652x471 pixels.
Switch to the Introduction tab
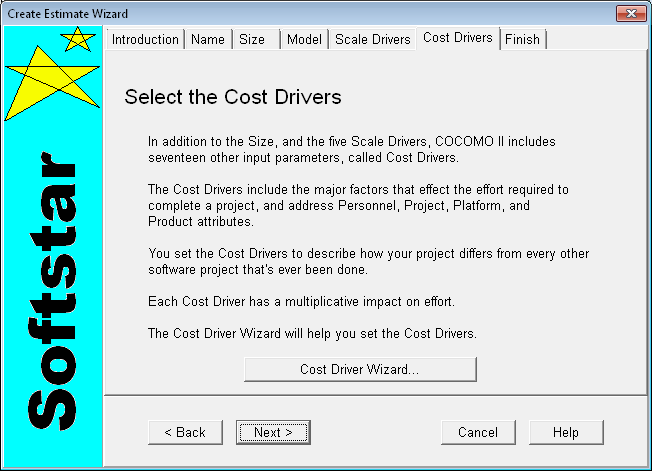coord(145,39)
